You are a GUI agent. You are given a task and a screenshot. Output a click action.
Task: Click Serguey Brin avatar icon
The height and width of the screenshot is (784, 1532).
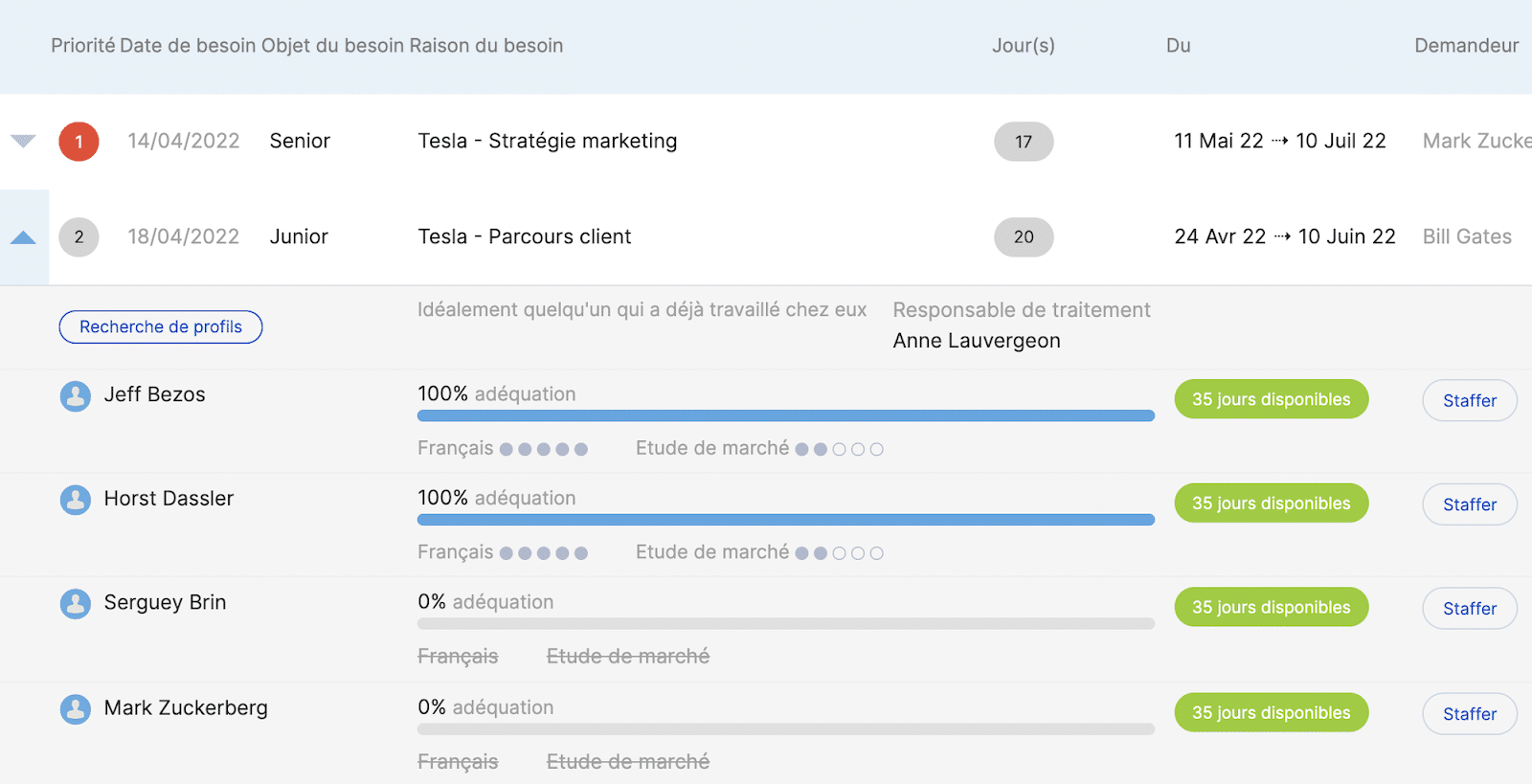(x=76, y=603)
